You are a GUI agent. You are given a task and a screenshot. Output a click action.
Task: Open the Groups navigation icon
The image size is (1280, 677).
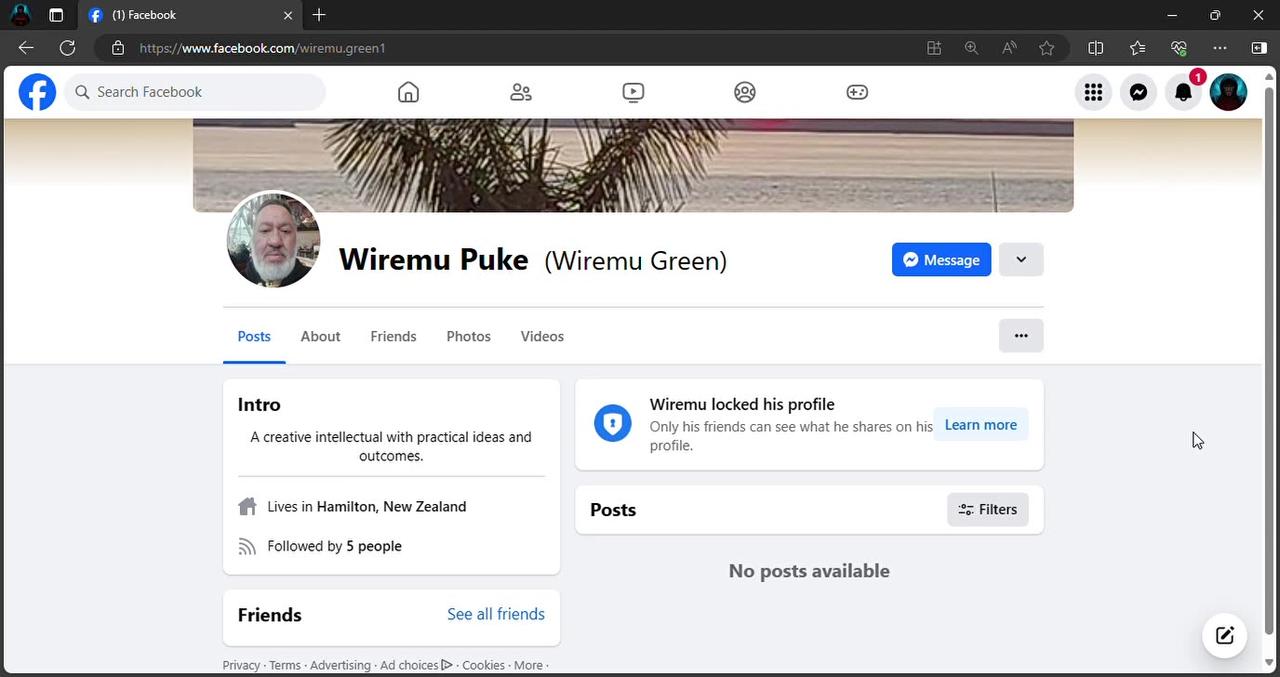pyautogui.click(x=744, y=91)
